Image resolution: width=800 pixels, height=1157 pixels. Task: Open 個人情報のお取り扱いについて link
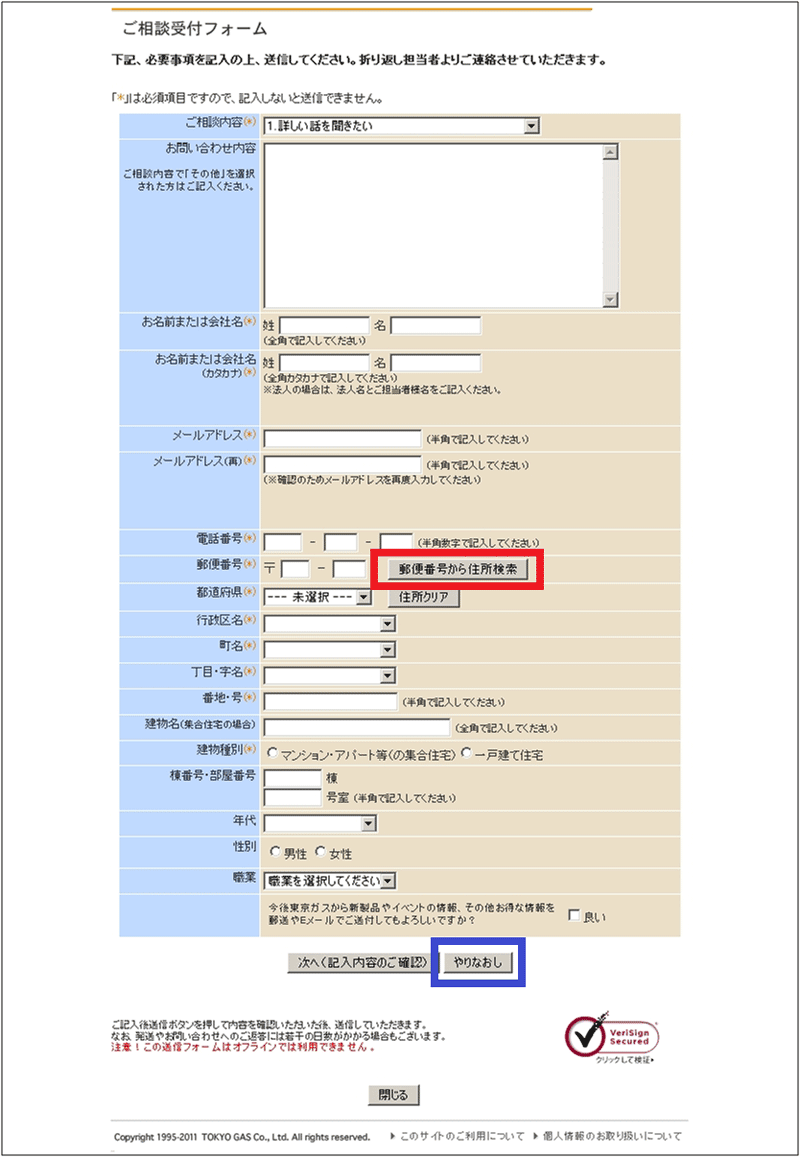pos(613,1136)
